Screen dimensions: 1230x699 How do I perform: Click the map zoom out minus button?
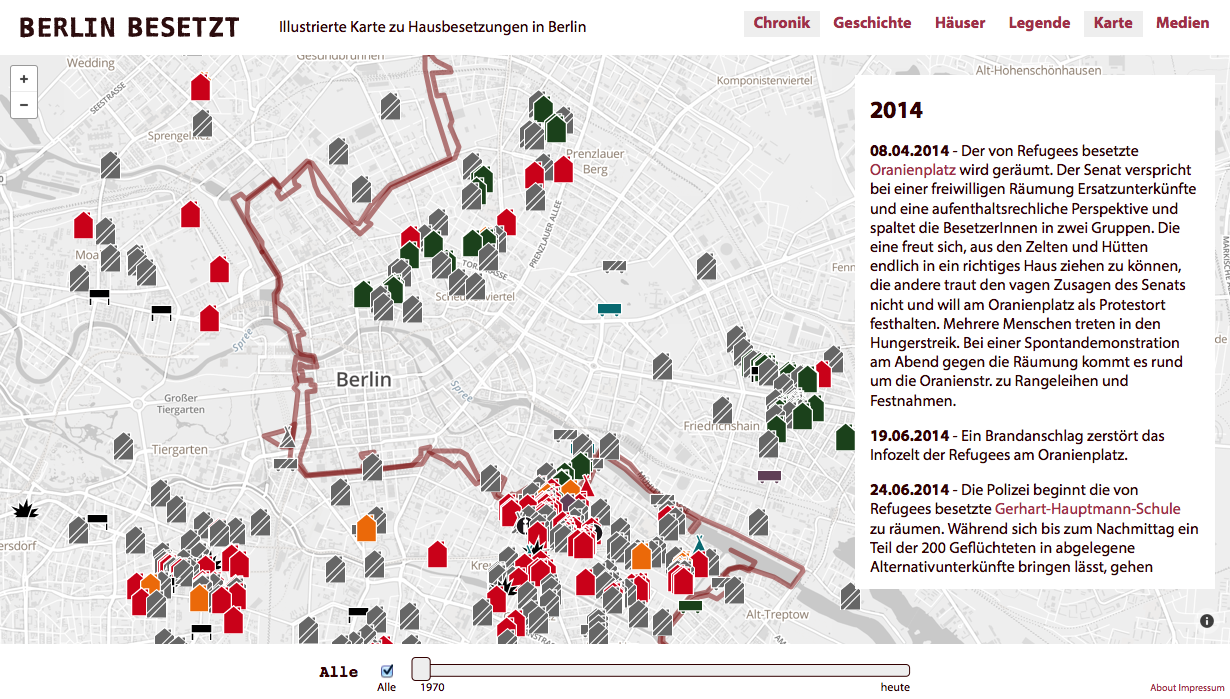tap(23, 104)
